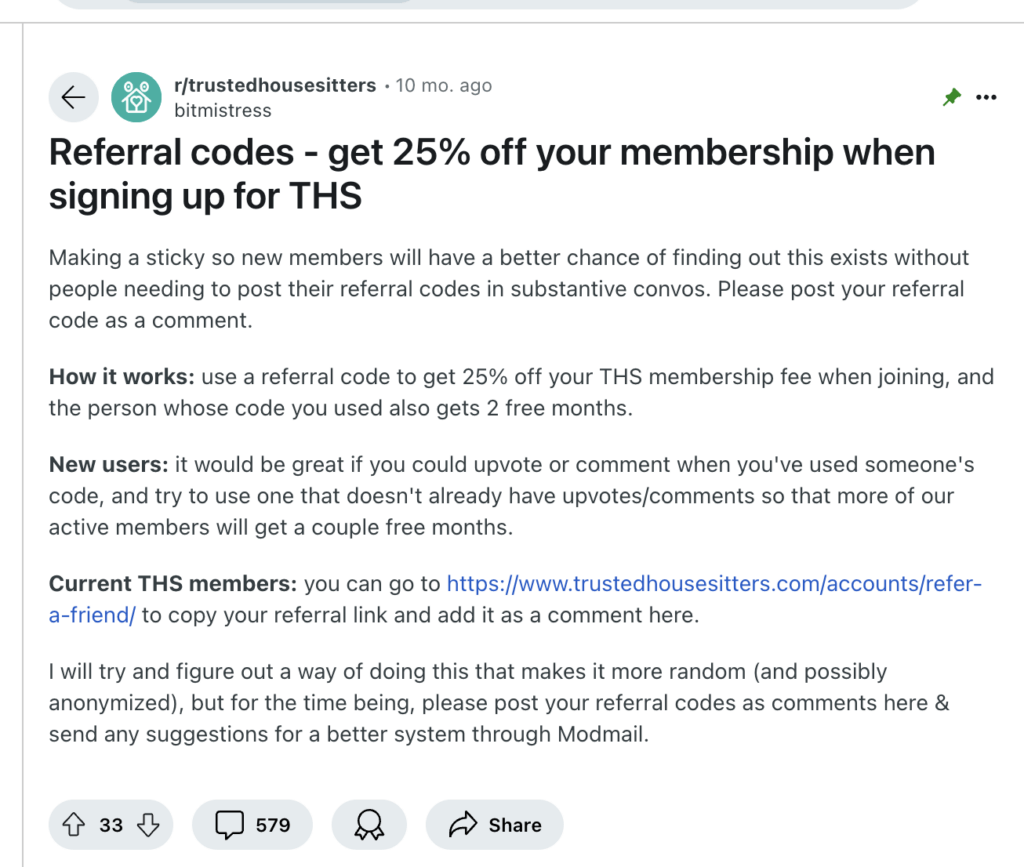
Task: Give an award to this post
Action: pyautogui.click(x=369, y=825)
